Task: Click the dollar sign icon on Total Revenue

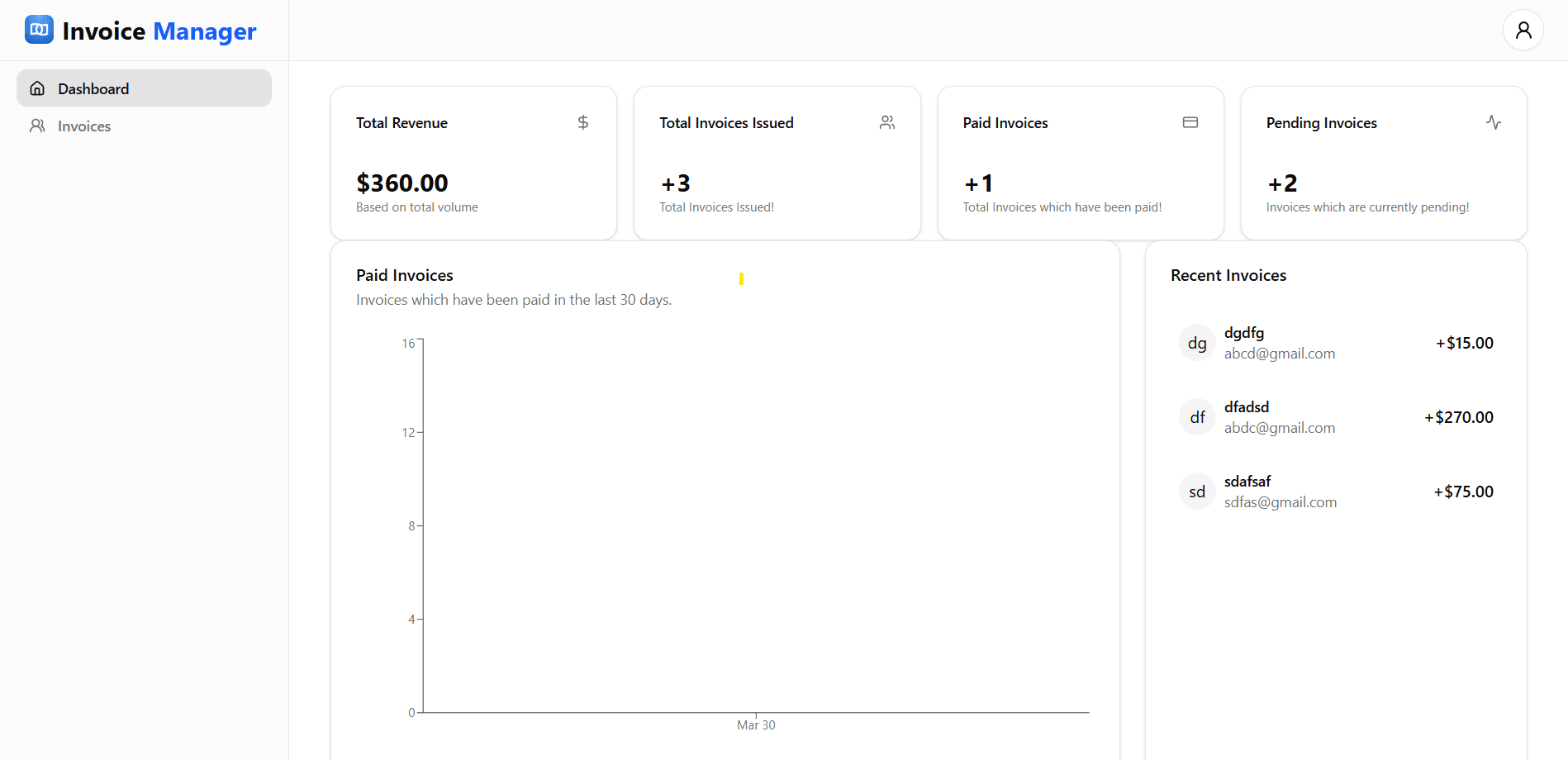Action: click(582, 122)
